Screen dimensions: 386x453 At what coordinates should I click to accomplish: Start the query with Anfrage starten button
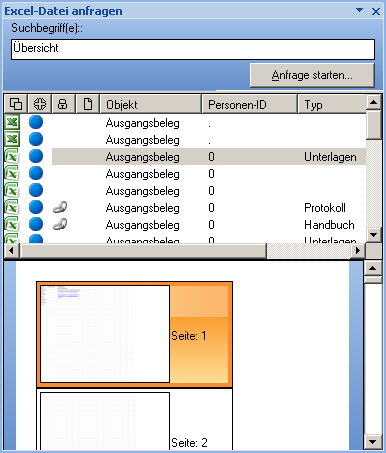coord(312,75)
